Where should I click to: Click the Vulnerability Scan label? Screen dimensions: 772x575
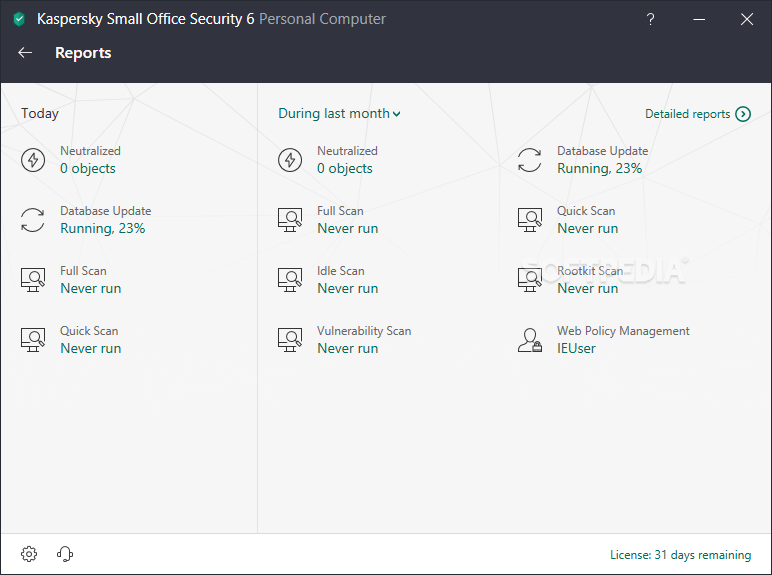point(364,331)
